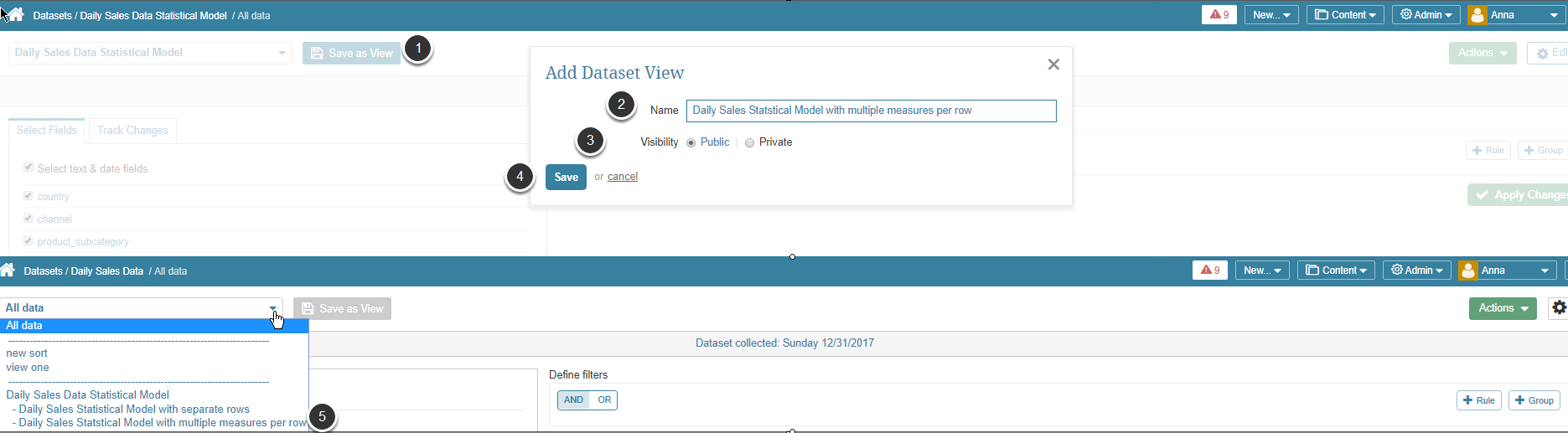Switch to the Track Changes tab
This screenshot has width=1568, height=433.
click(x=132, y=130)
